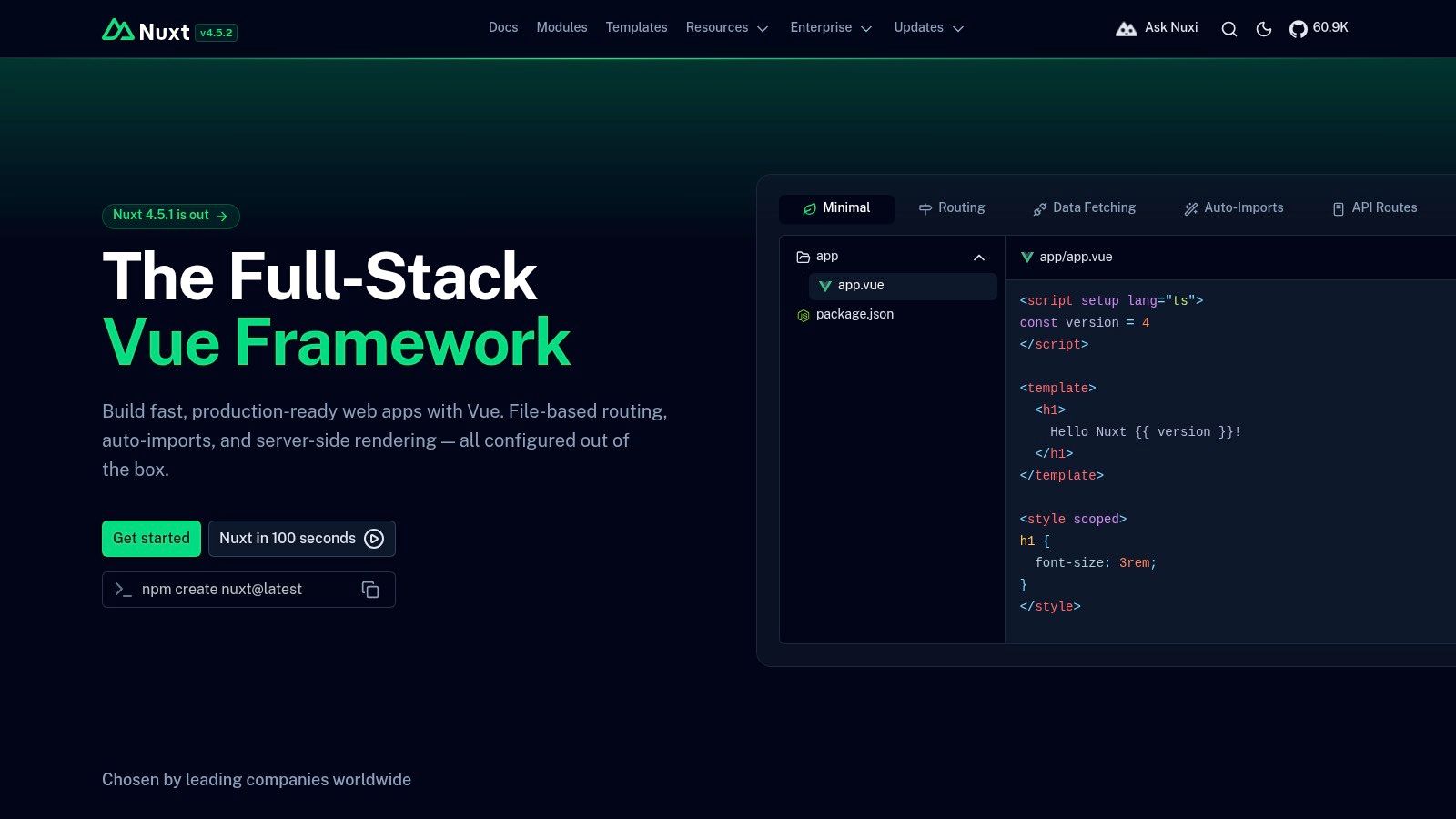This screenshot has height=819, width=1456.
Task: Click the Nuxi mascot icon beside Ask Nuxi
Action: (1127, 29)
